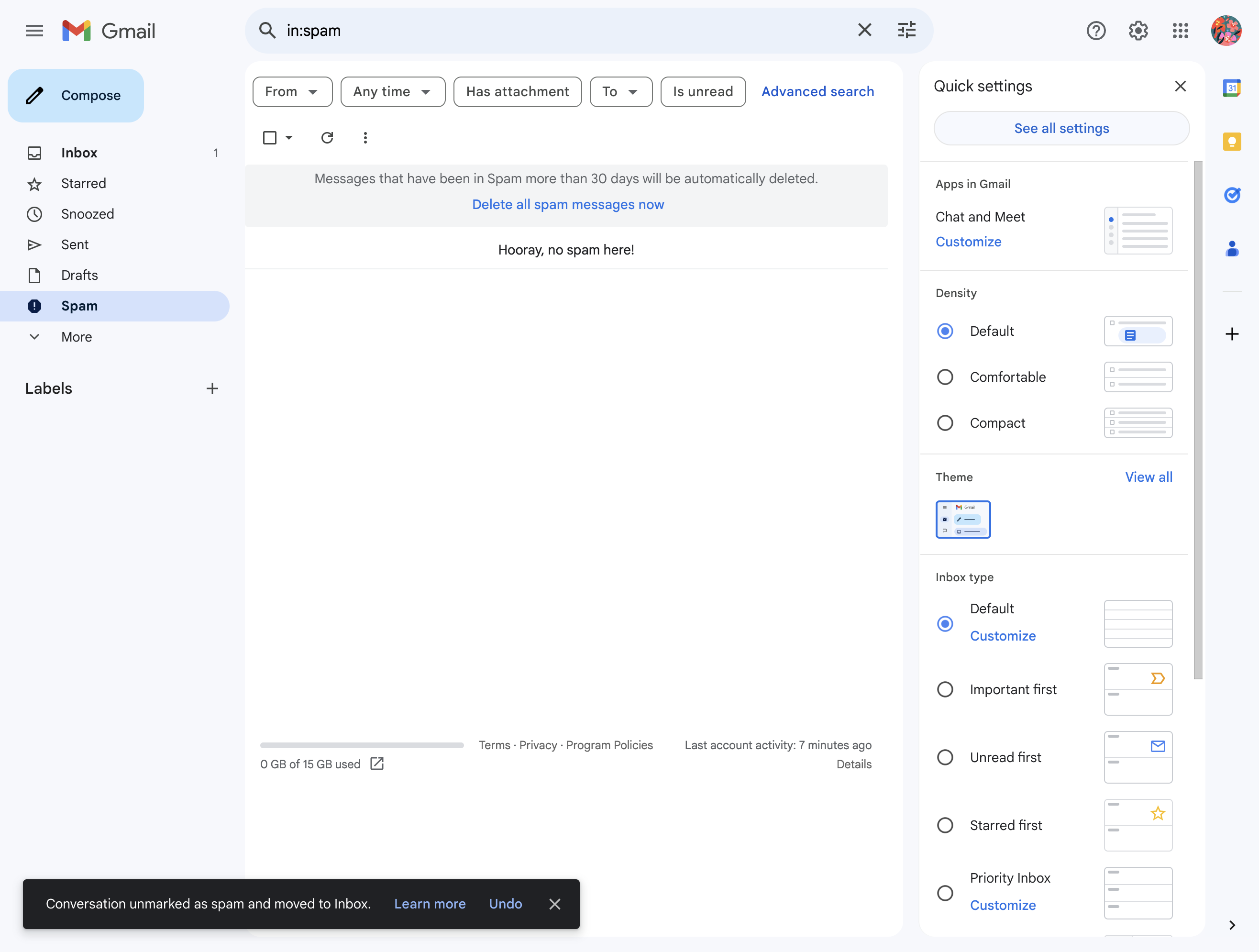
Task: Open the main menu hamburger icon
Action: tap(34, 31)
